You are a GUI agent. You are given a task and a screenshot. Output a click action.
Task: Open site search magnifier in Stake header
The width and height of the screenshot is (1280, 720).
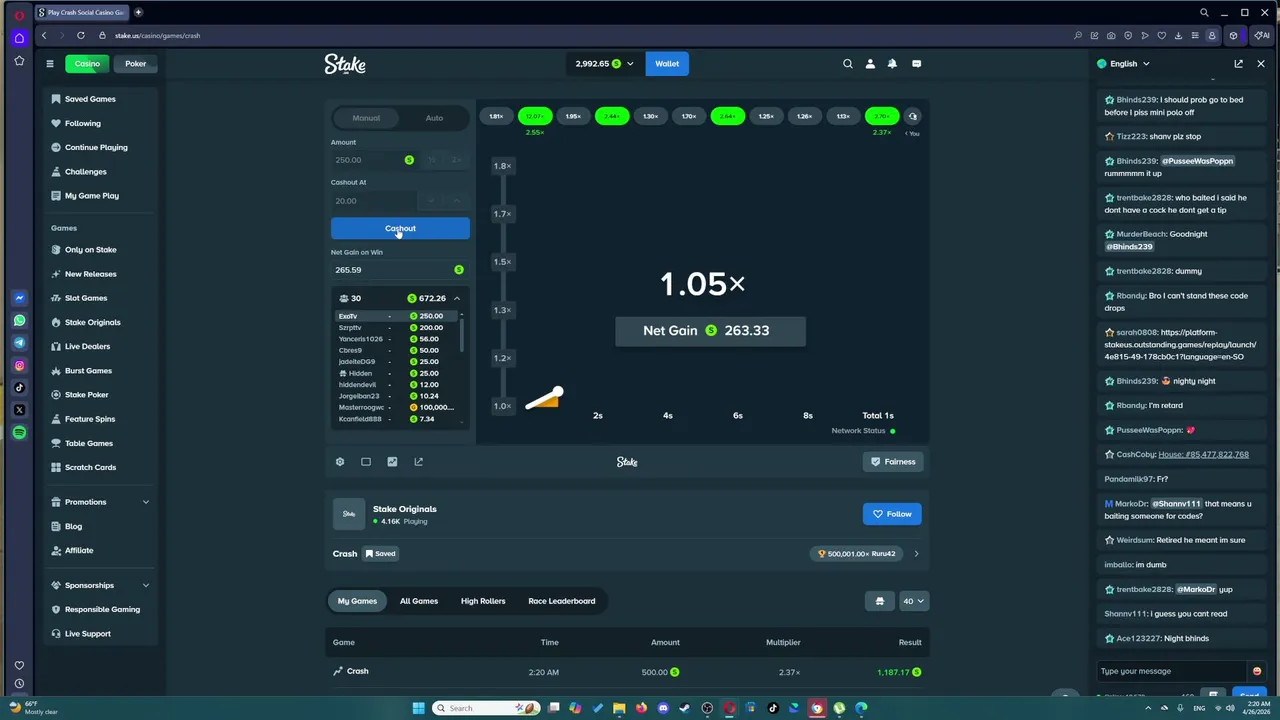pos(848,64)
